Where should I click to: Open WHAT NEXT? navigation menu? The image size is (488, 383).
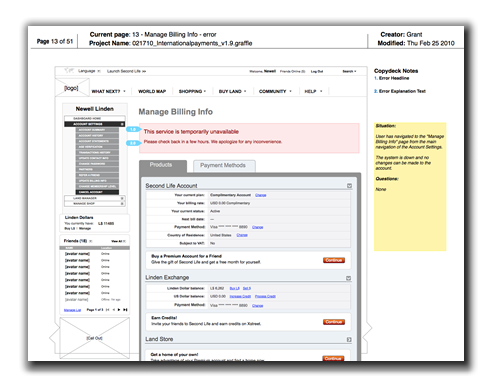(x=109, y=91)
